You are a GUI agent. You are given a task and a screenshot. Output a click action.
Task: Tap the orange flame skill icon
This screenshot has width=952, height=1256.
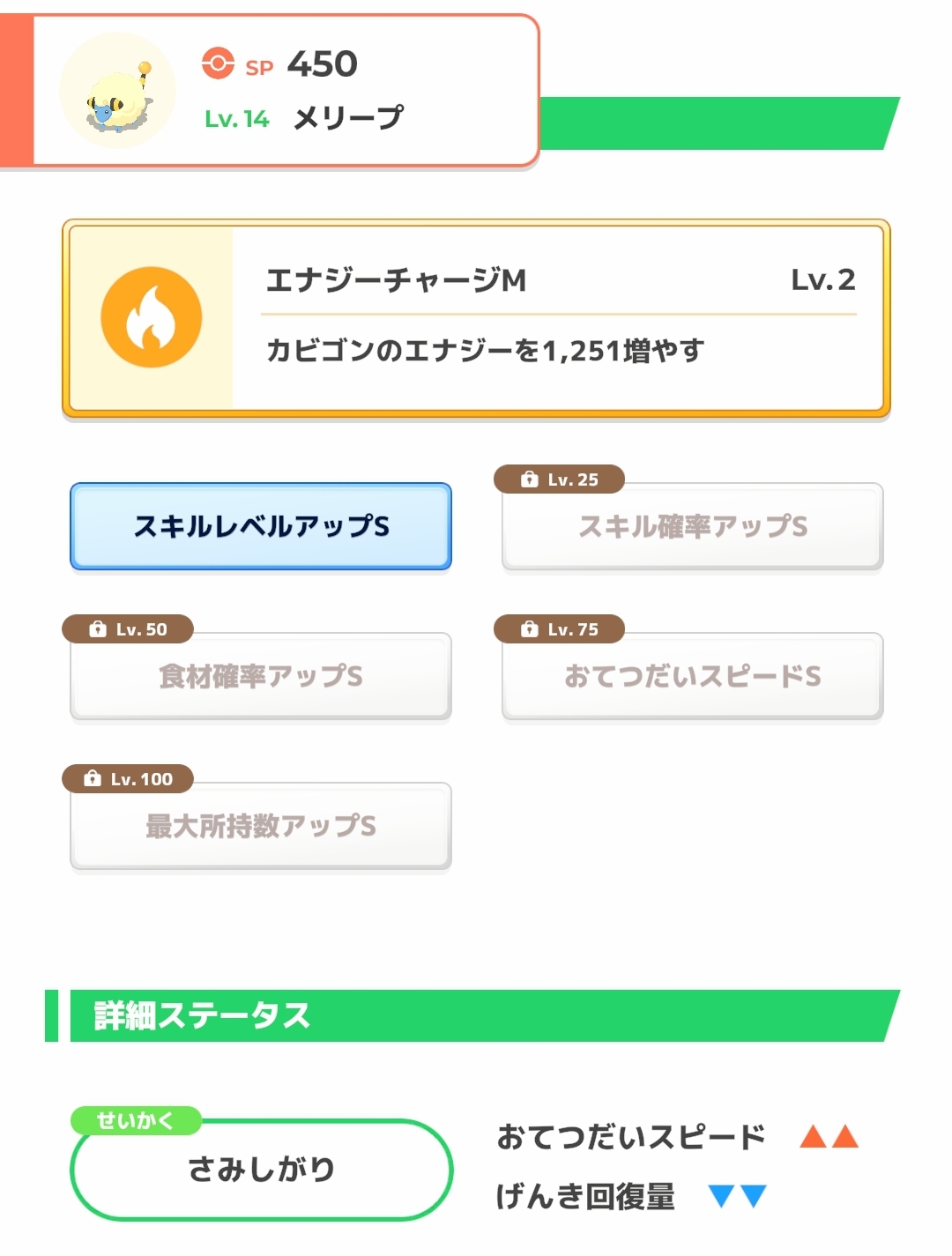pos(152,317)
